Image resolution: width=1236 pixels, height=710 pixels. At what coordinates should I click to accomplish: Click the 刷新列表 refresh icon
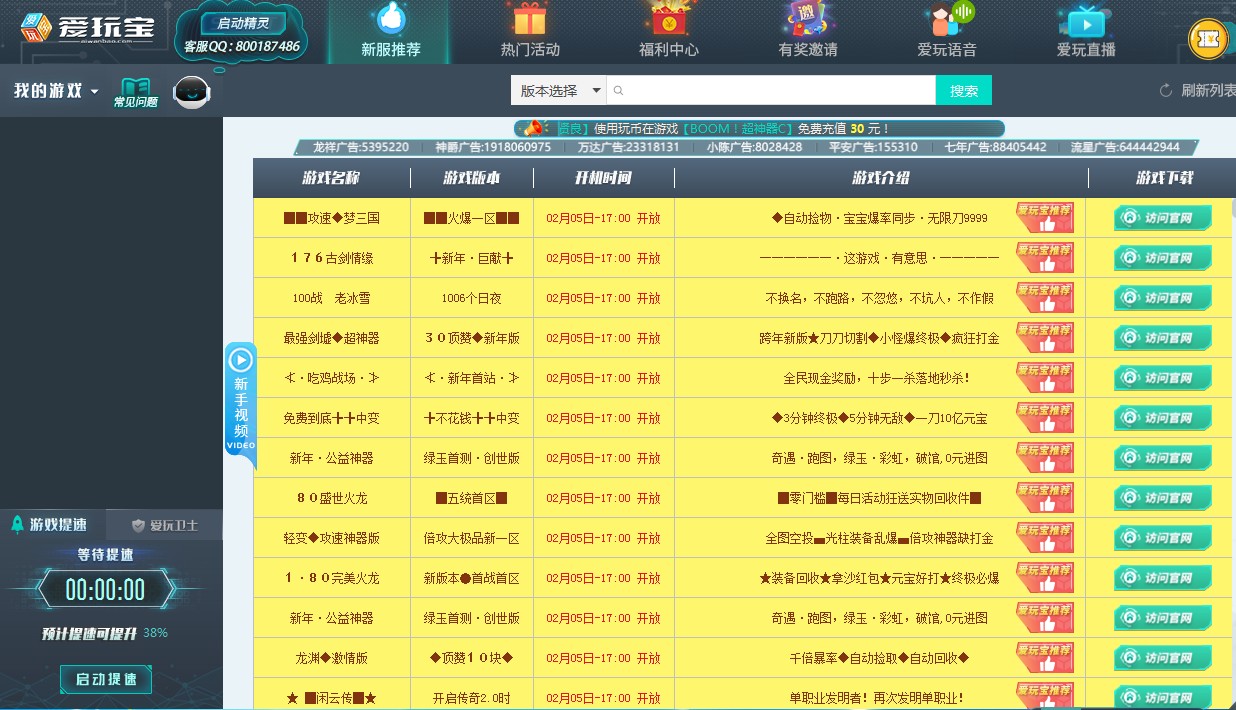tap(1164, 89)
